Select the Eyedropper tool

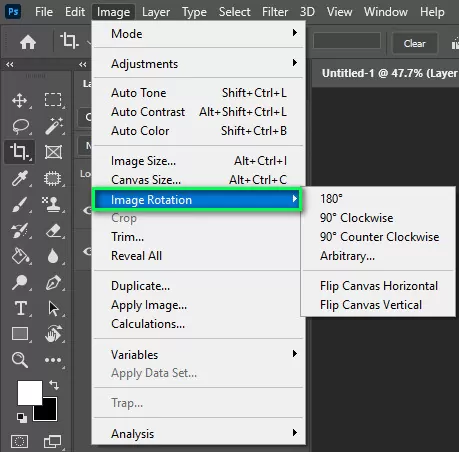coord(20,178)
